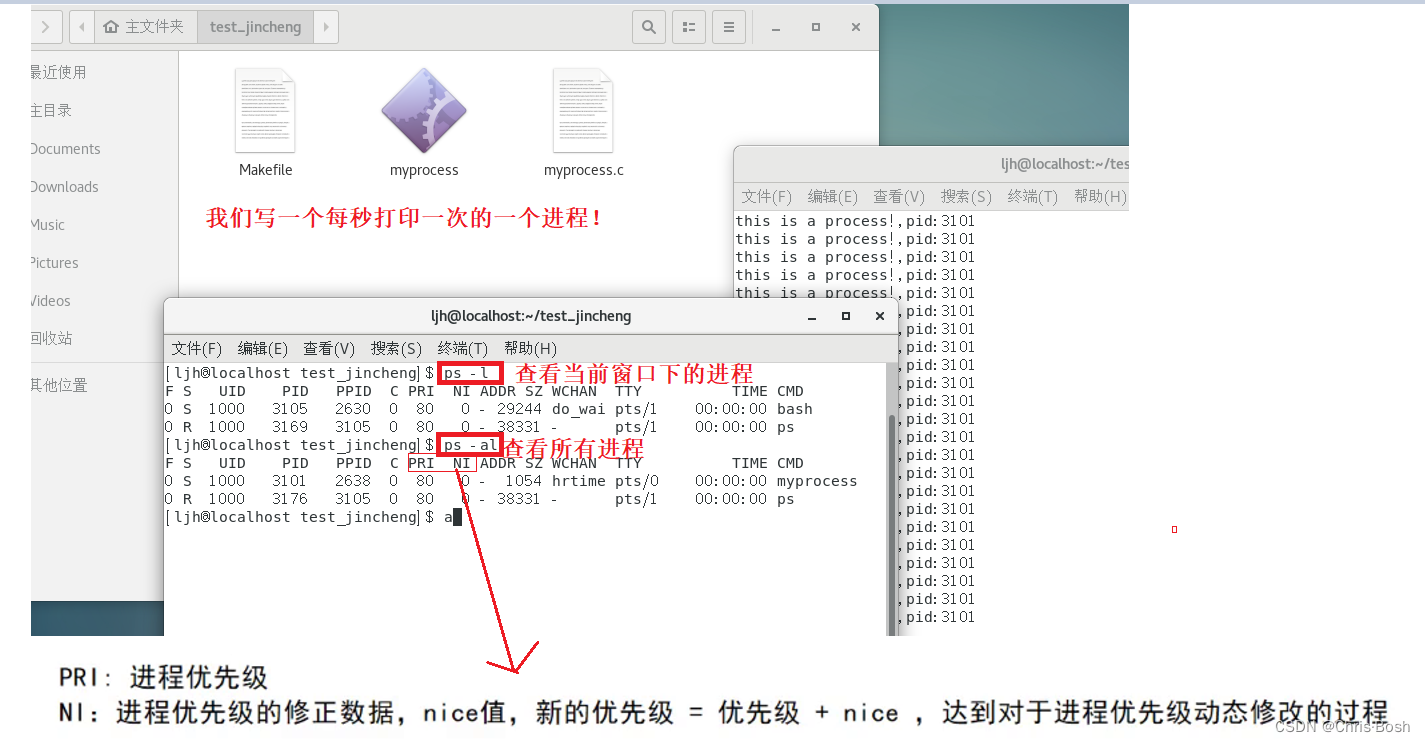Image resolution: width=1425 pixels, height=742 pixels.
Task: Switch file manager view mode button
Action: tap(688, 27)
